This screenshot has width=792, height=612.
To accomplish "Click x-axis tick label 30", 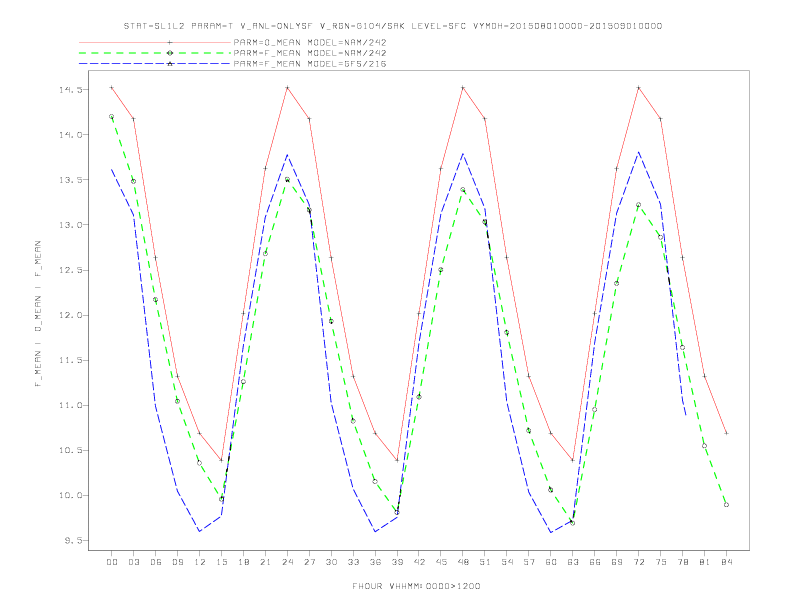I will click(331, 562).
